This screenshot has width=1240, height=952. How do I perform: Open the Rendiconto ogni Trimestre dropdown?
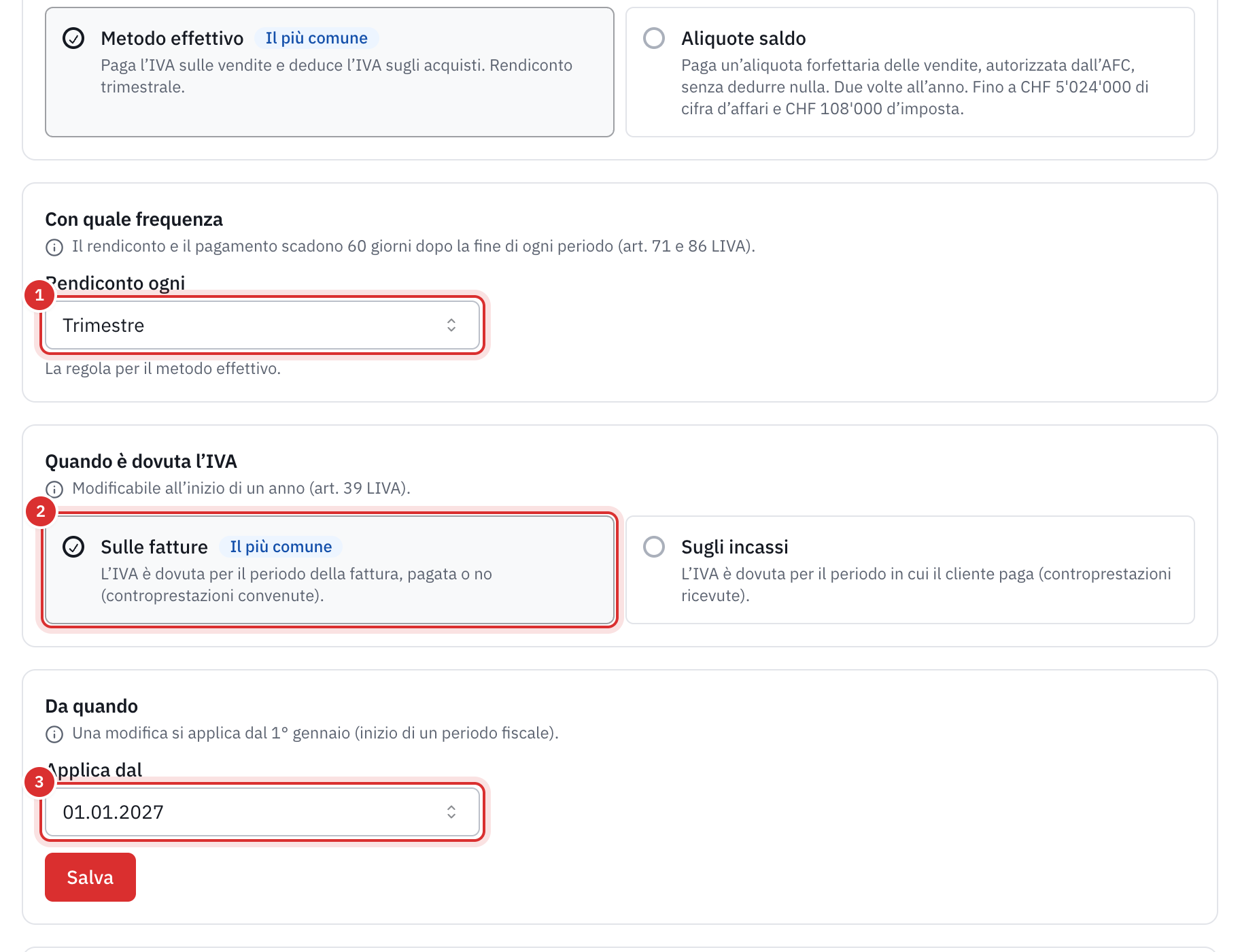coord(262,325)
